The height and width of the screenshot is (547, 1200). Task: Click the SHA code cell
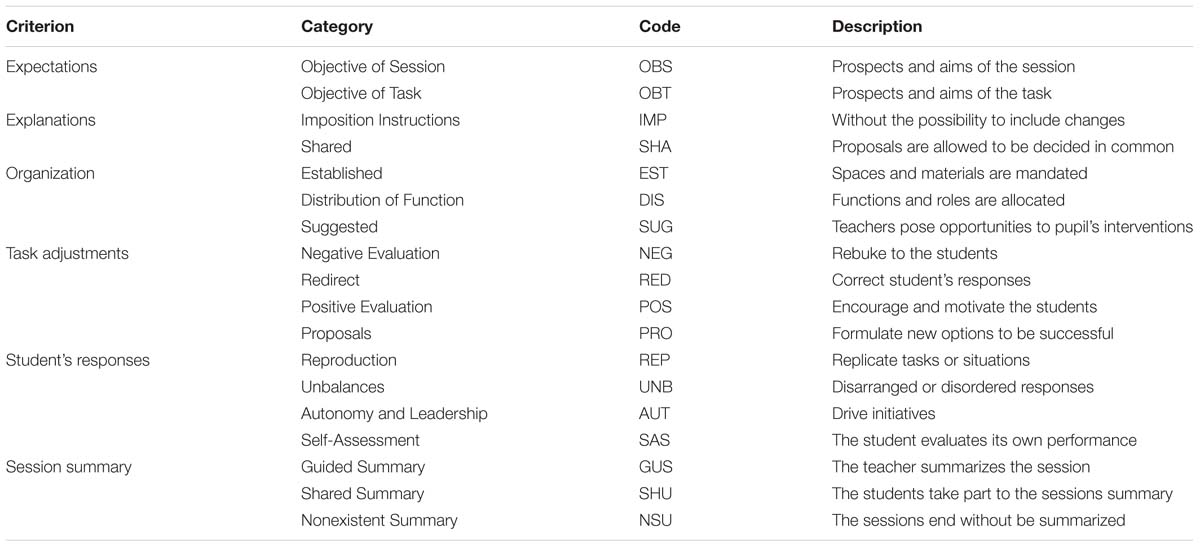tap(655, 147)
